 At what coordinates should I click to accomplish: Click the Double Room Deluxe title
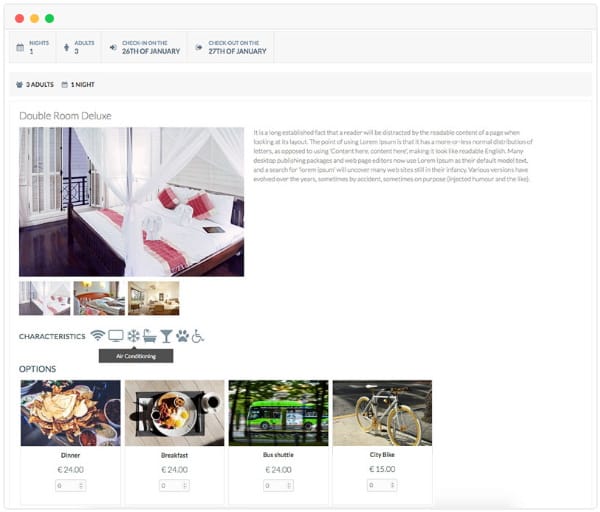click(65, 116)
